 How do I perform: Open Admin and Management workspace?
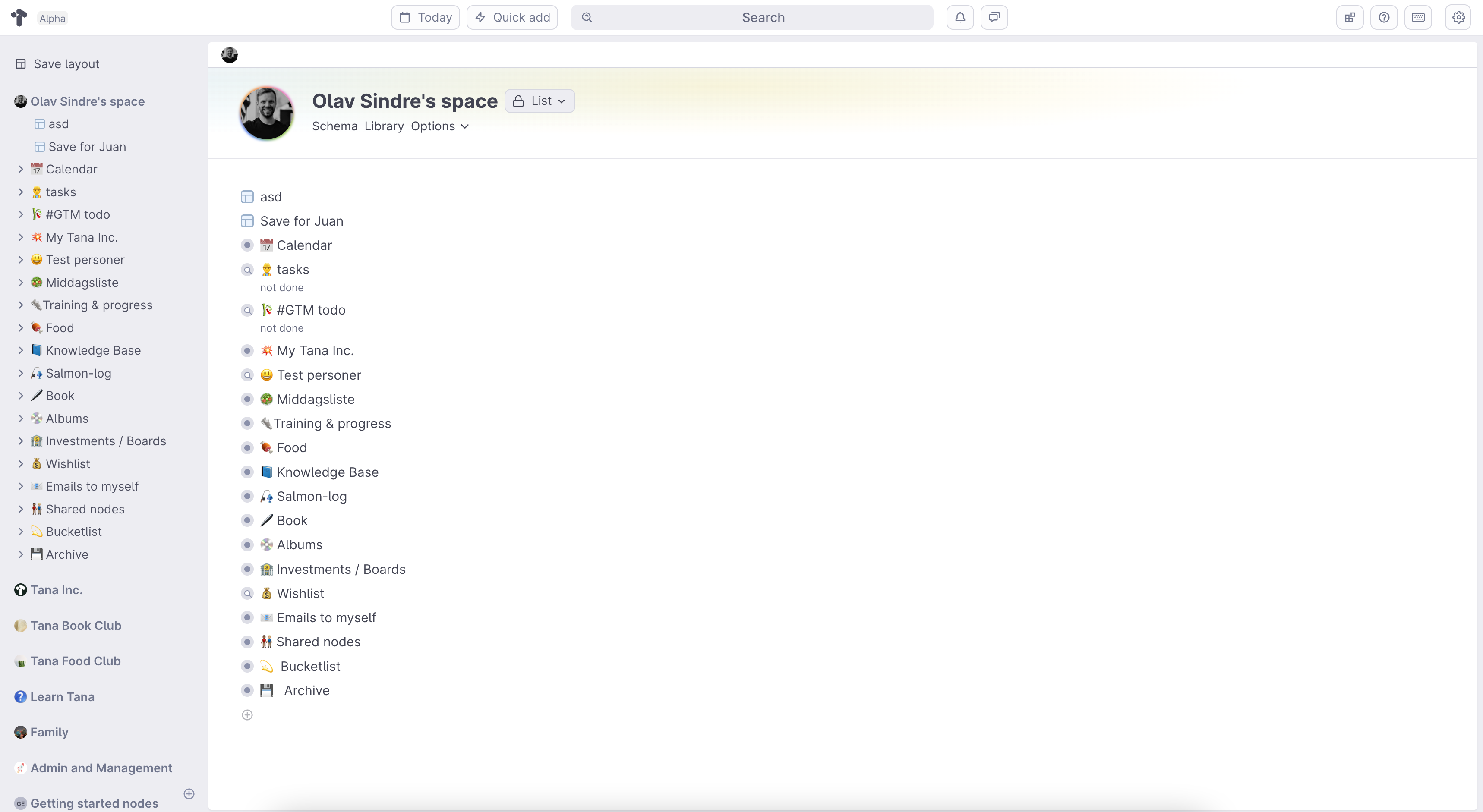(x=101, y=768)
